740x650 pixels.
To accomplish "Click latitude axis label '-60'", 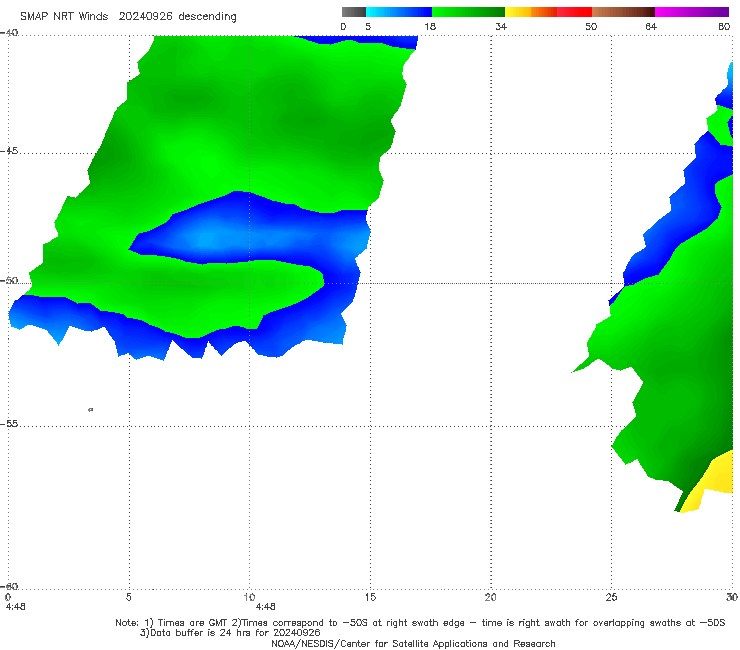I will point(9,587).
